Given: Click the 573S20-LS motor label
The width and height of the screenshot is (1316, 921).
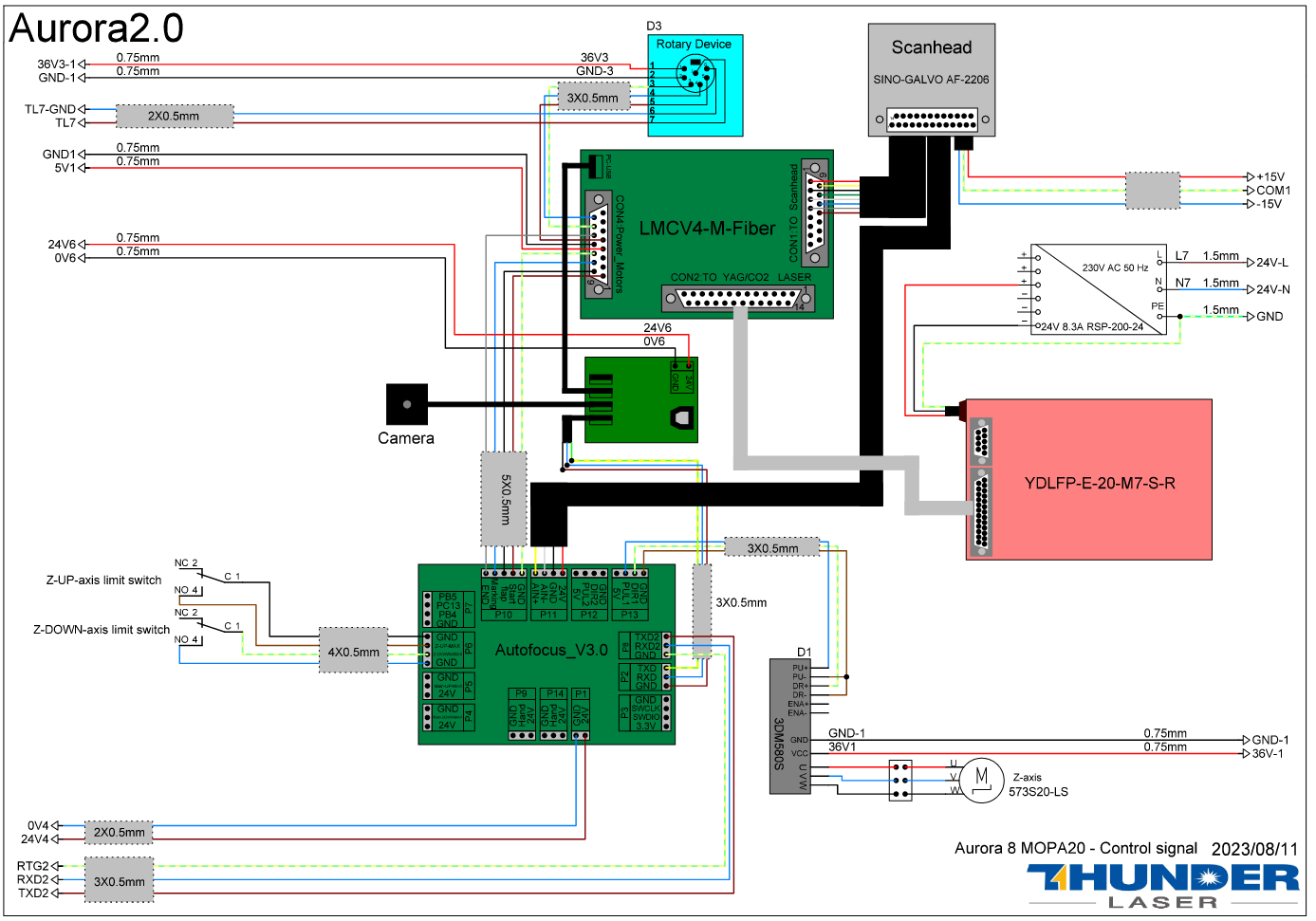Looking at the screenshot, I should [1038, 792].
